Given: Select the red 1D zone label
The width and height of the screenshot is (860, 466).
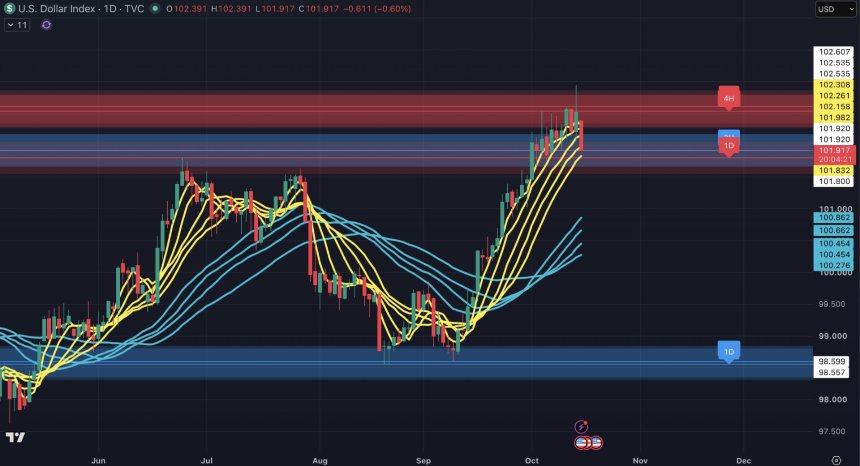Looking at the screenshot, I should tap(728, 146).
